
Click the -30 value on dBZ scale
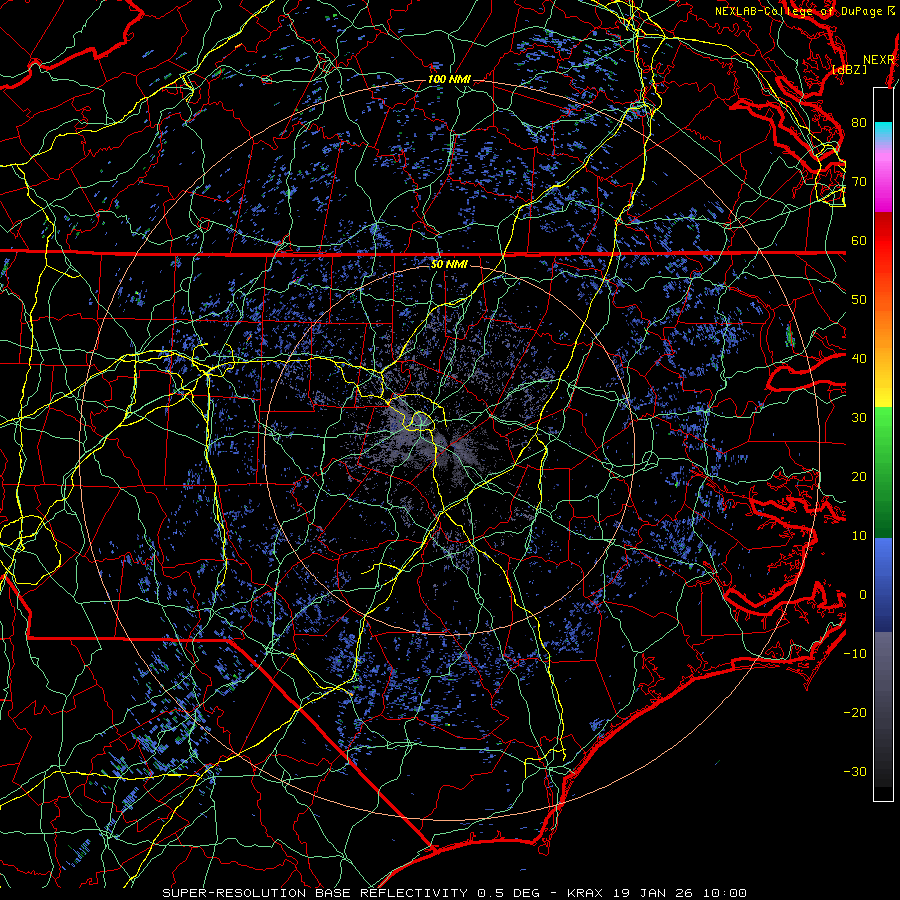[855, 771]
